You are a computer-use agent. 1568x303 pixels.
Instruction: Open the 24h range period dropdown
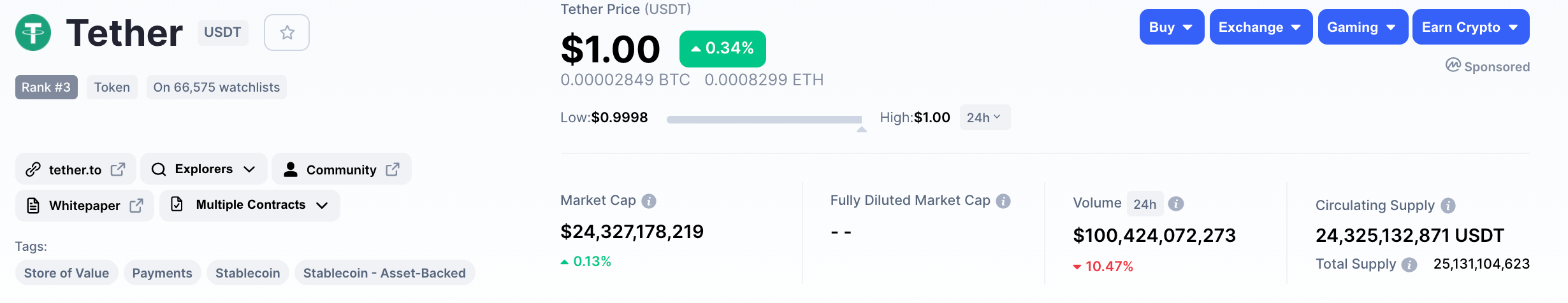[984, 118]
